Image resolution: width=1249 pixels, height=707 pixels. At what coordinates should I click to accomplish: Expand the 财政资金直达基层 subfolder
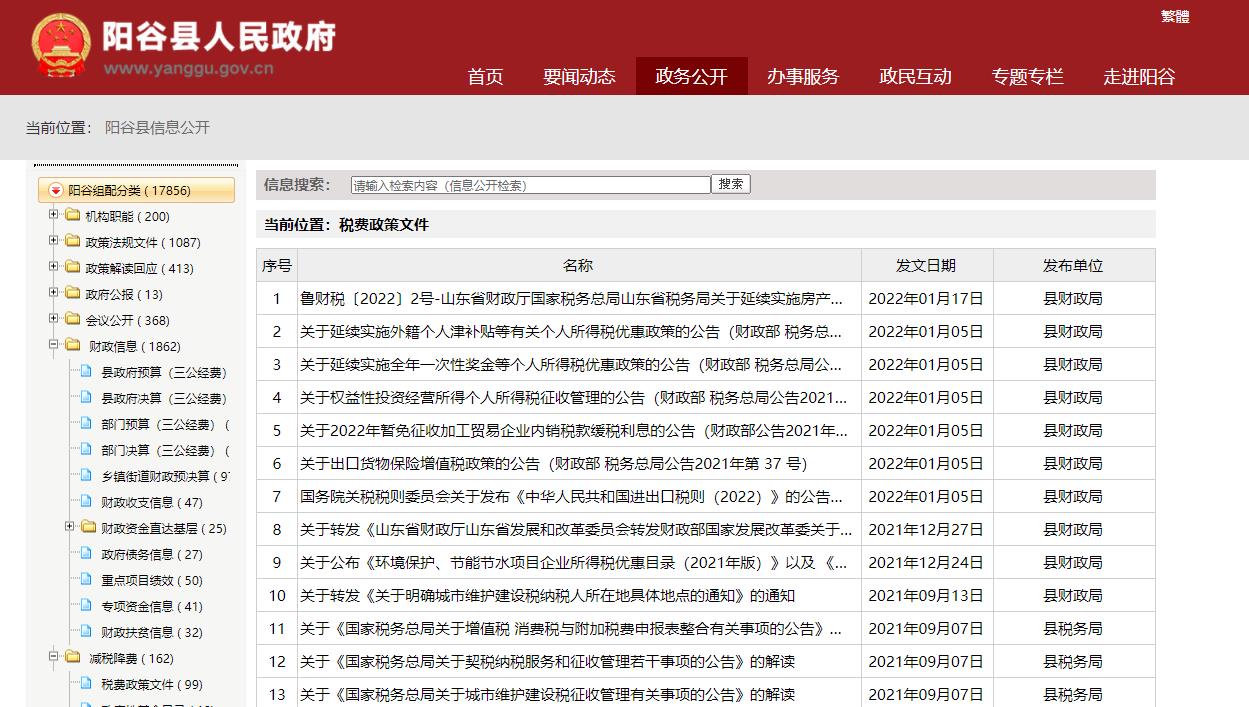(70, 527)
